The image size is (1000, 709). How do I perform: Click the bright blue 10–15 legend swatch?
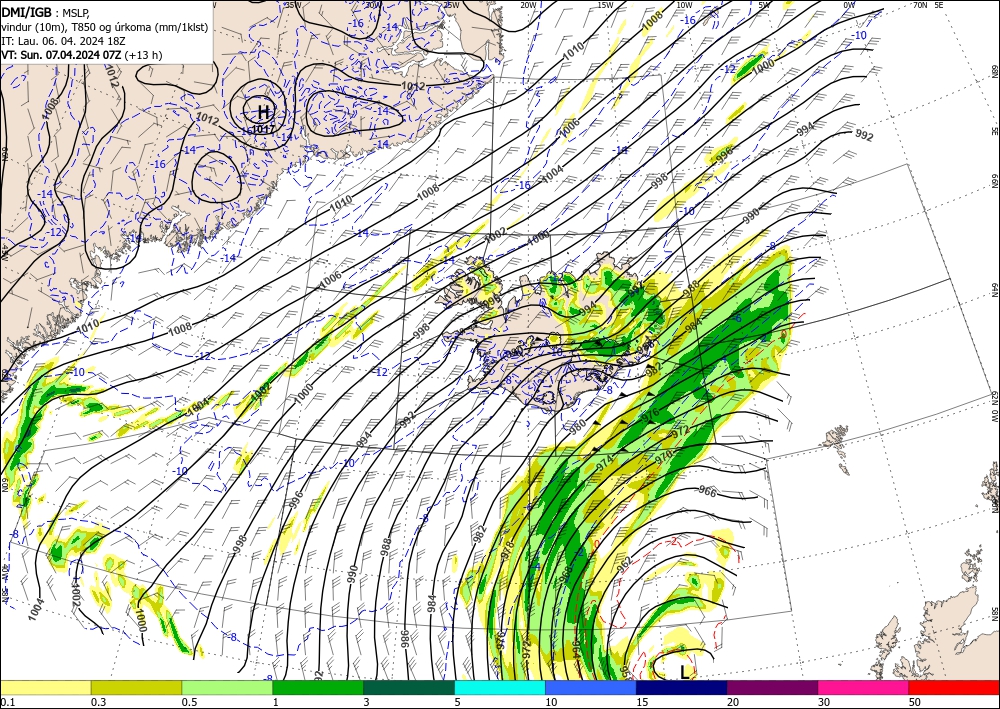click(x=591, y=687)
